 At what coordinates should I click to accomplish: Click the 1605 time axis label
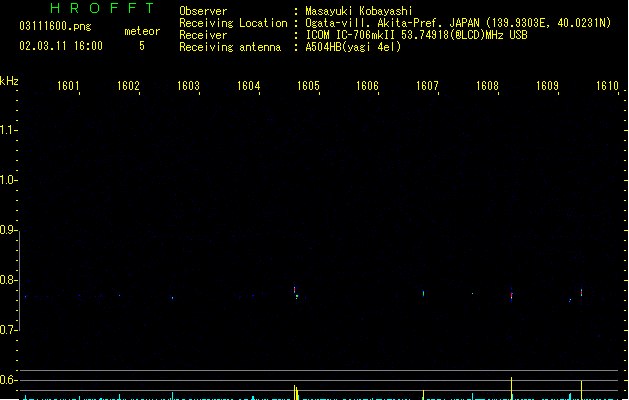pyautogui.click(x=308, y=86)
